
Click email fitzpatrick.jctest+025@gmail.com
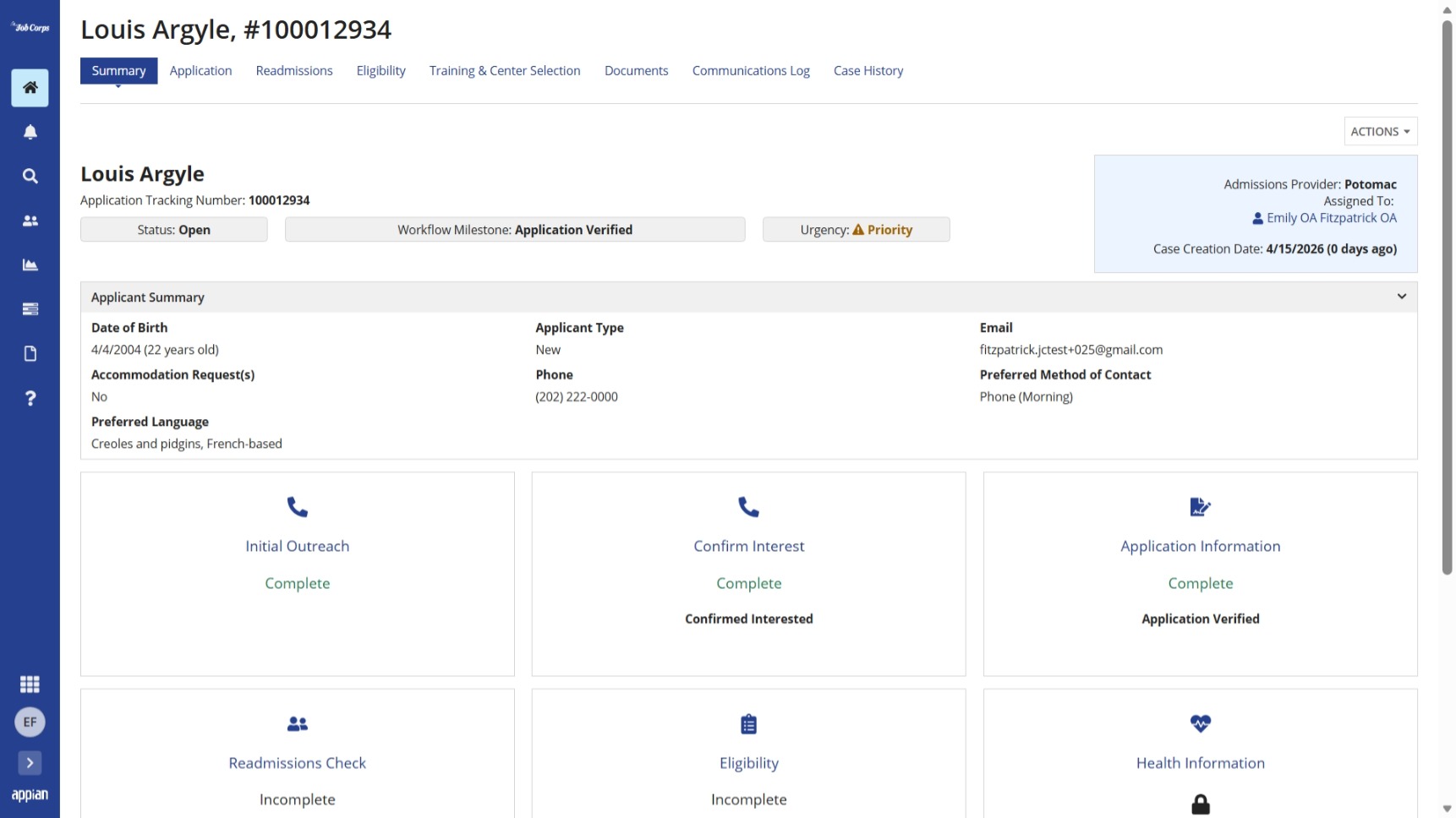tap(1071, 350)
